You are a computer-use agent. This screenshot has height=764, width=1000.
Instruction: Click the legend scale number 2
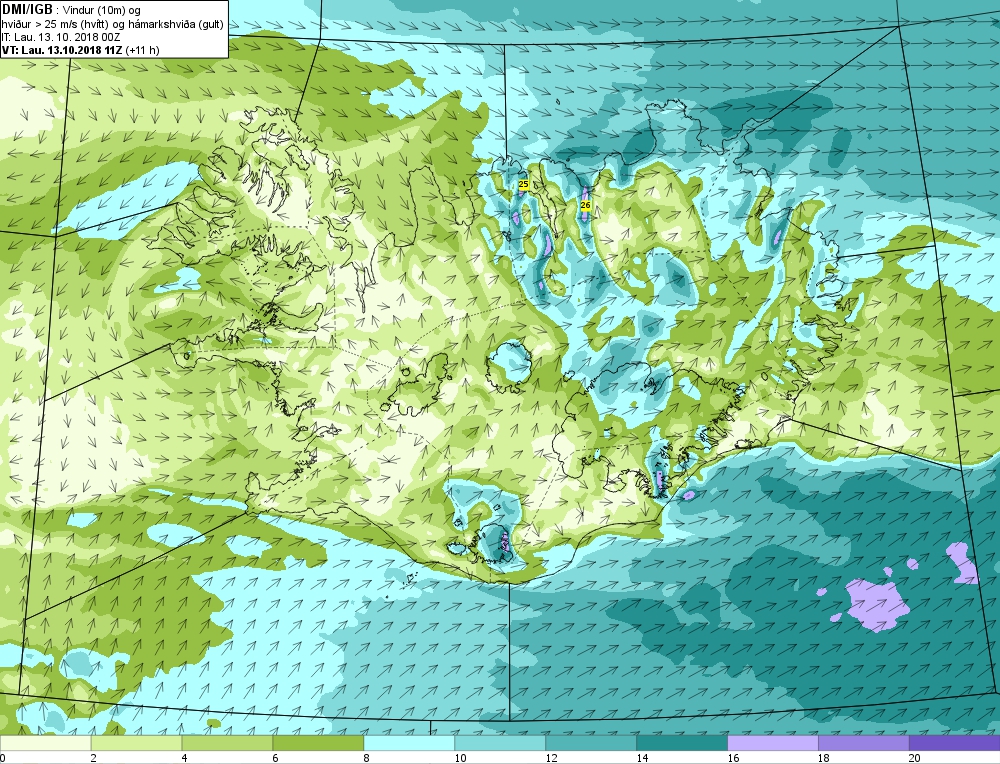[94, 758]
